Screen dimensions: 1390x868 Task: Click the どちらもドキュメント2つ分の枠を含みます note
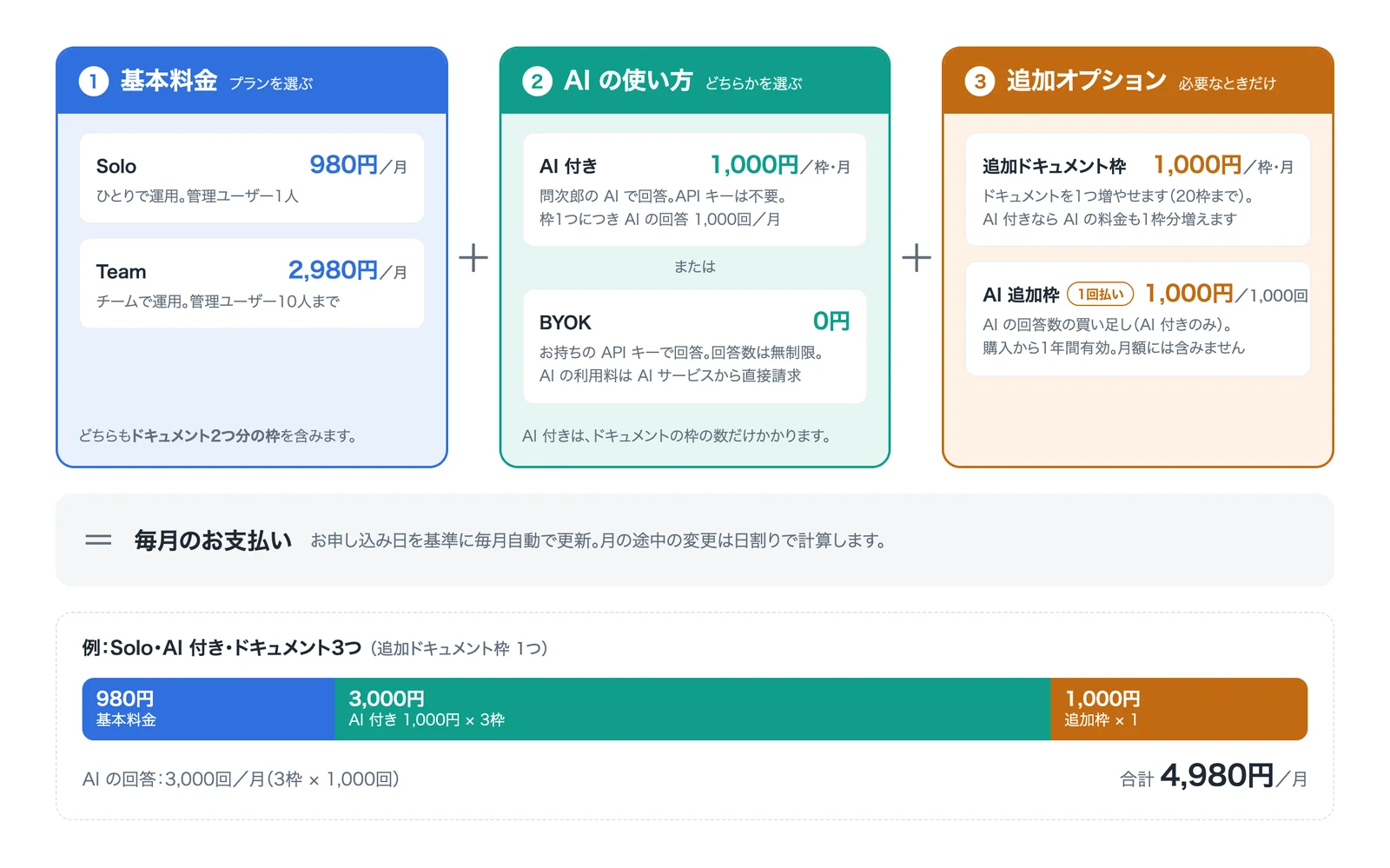[x=217, y=435]
